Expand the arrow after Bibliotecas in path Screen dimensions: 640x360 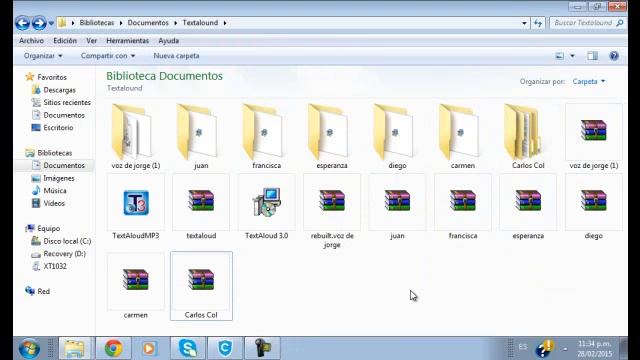coord(121,23)
